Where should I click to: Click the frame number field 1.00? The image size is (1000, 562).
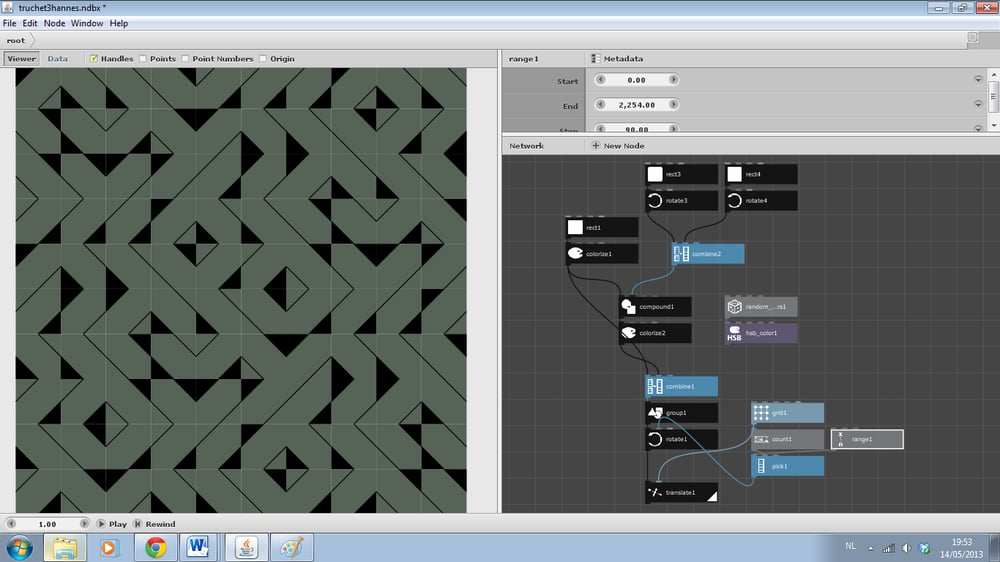tap(47, 524)
